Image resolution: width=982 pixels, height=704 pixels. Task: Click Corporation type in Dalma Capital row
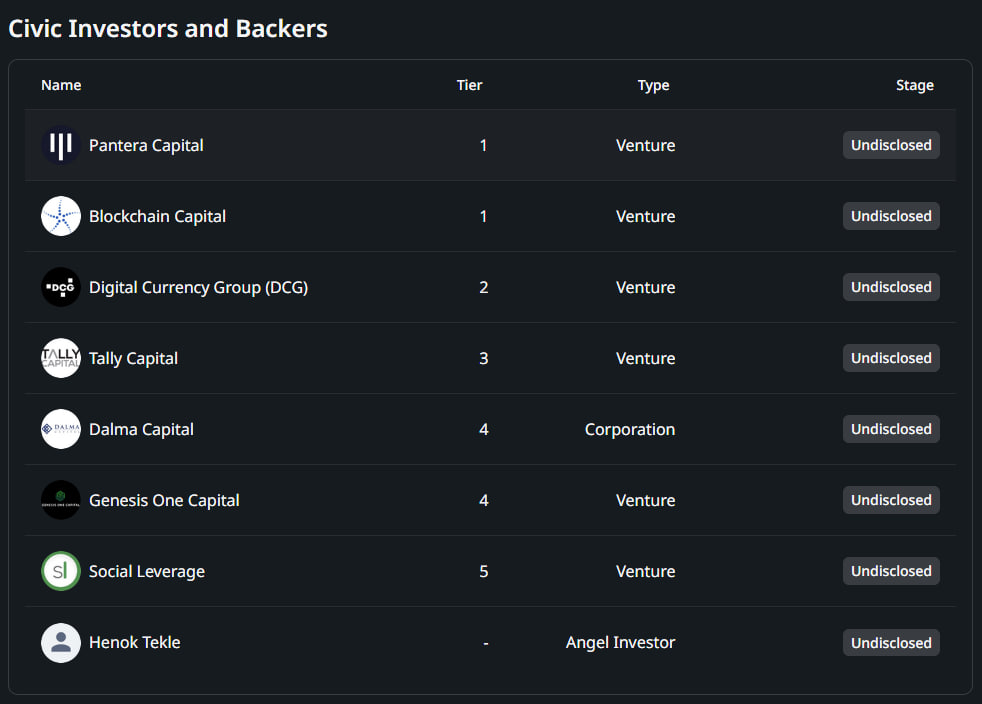[x=630, y=429]
